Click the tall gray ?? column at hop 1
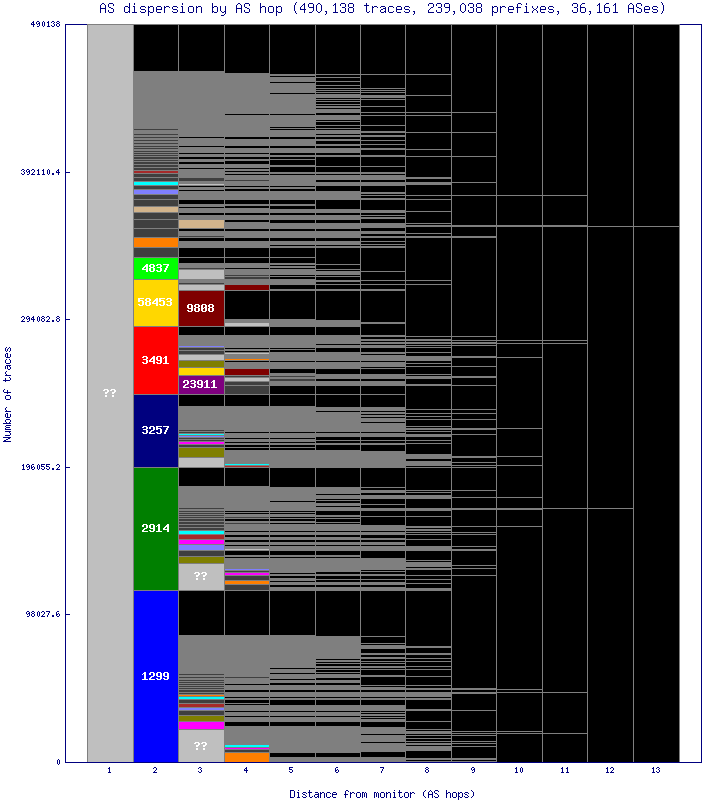 coord(110,393)
